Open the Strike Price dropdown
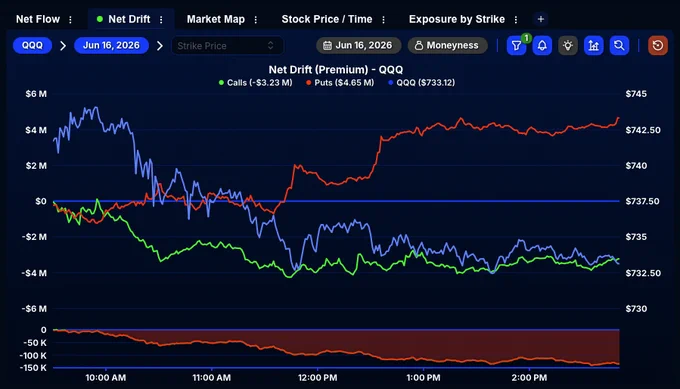Image resolution: width=680 pixels, height=389 pixels. (227, 46)
